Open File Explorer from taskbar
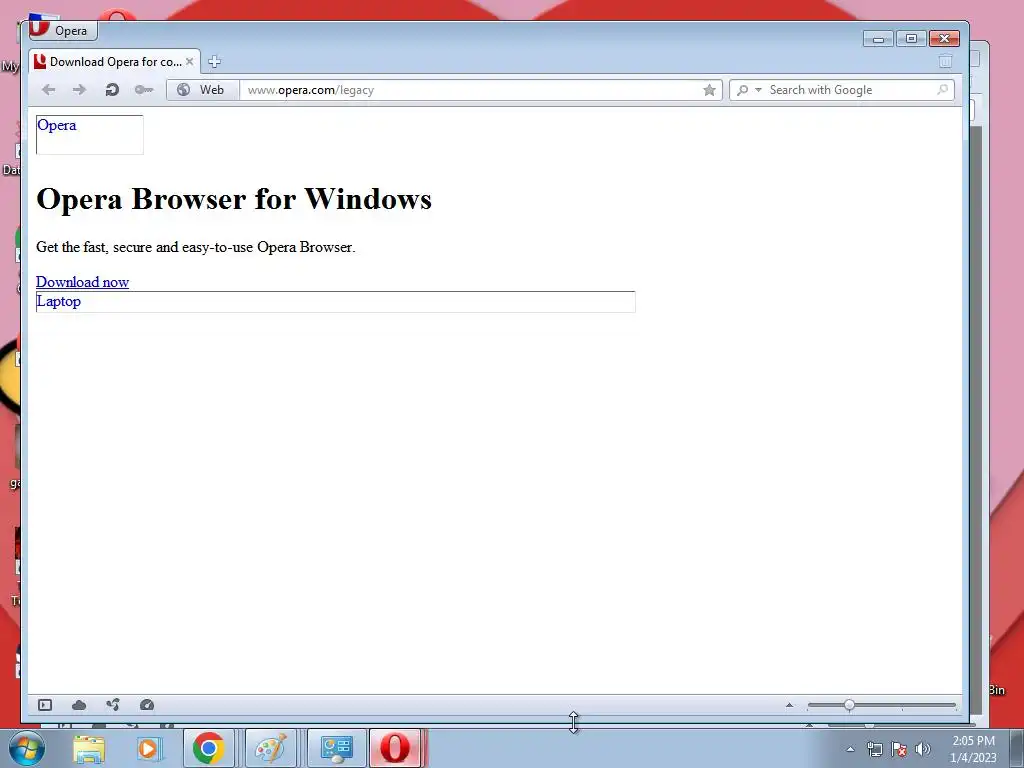This screenshot has width=1024, height=768. tap(89, 749)
